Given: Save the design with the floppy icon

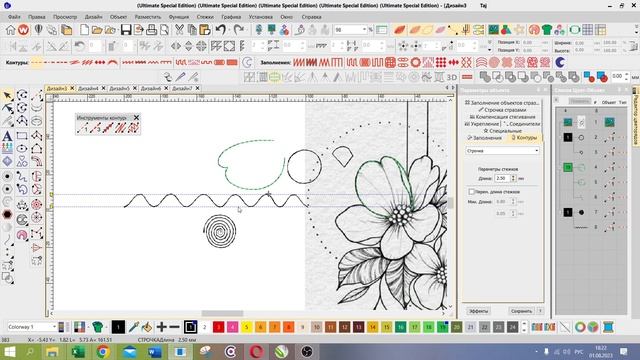Looking at the screenshot, I should pyautogui.click(x=126, y=30).
